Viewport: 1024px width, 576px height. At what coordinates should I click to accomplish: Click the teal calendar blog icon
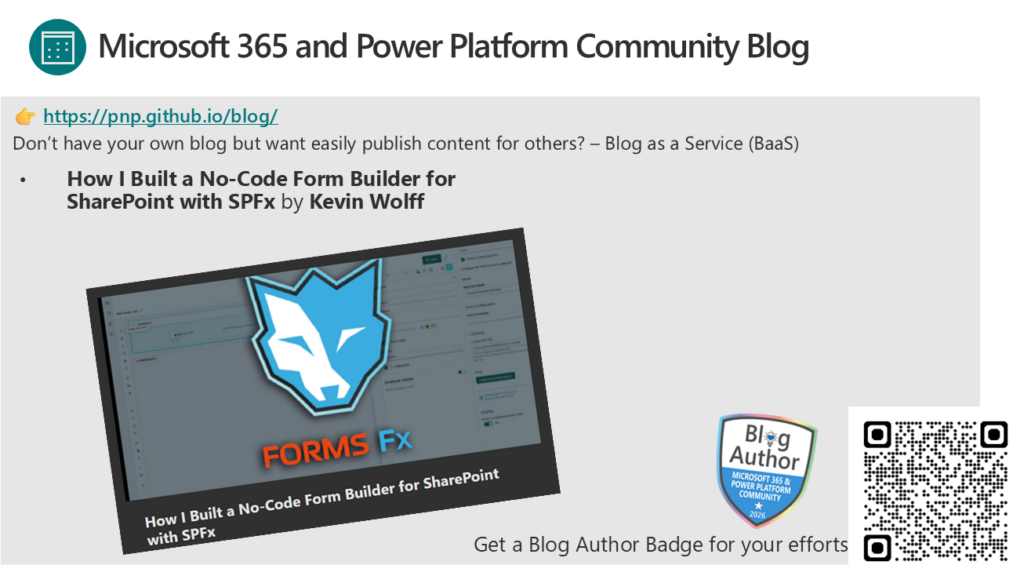coord(57,47)
